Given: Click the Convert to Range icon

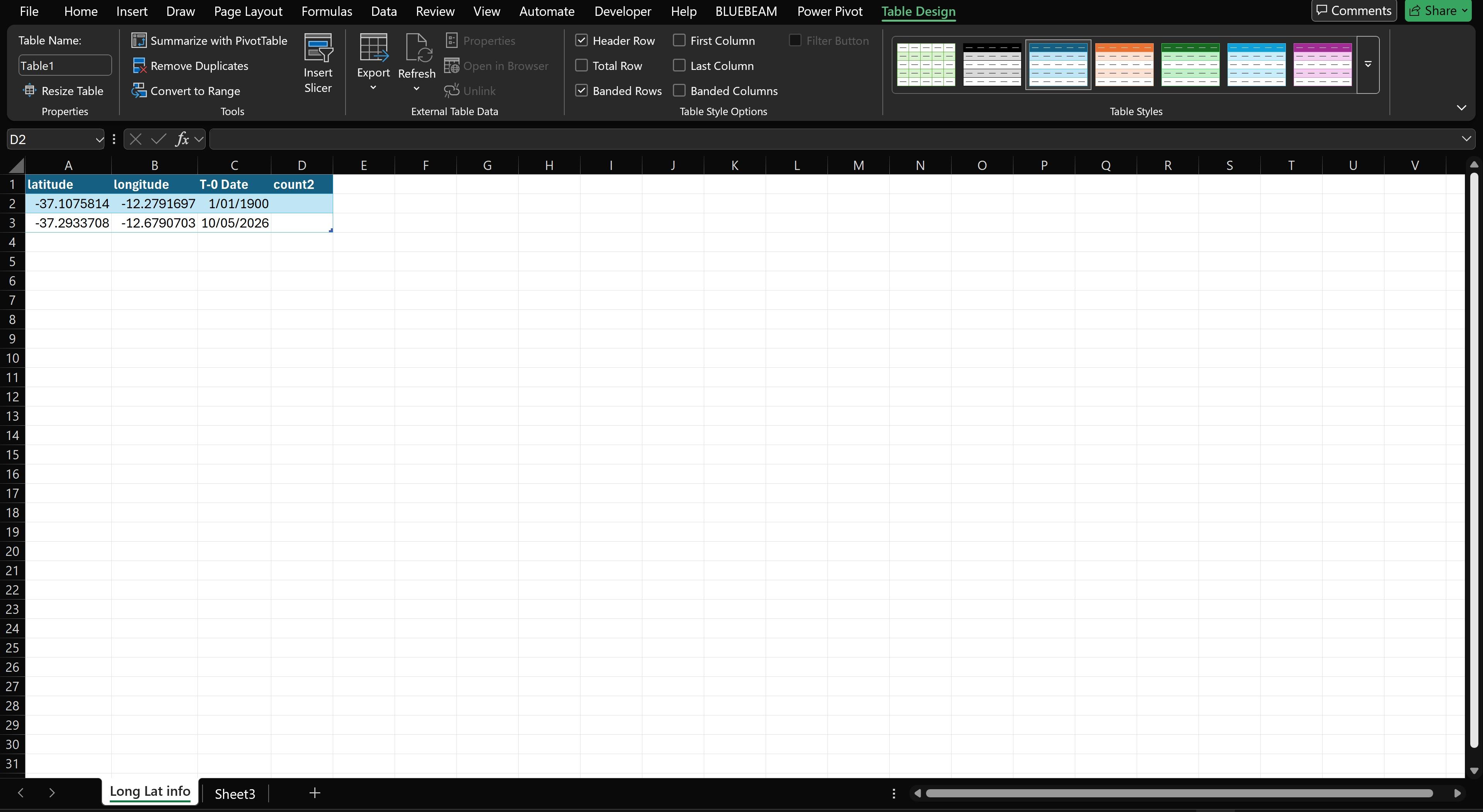Looking at the screenshot, I should 139,91.
